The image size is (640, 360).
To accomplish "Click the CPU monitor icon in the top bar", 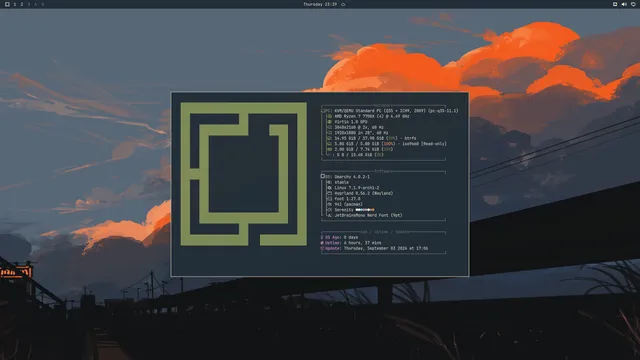I will tap(633, 4).
